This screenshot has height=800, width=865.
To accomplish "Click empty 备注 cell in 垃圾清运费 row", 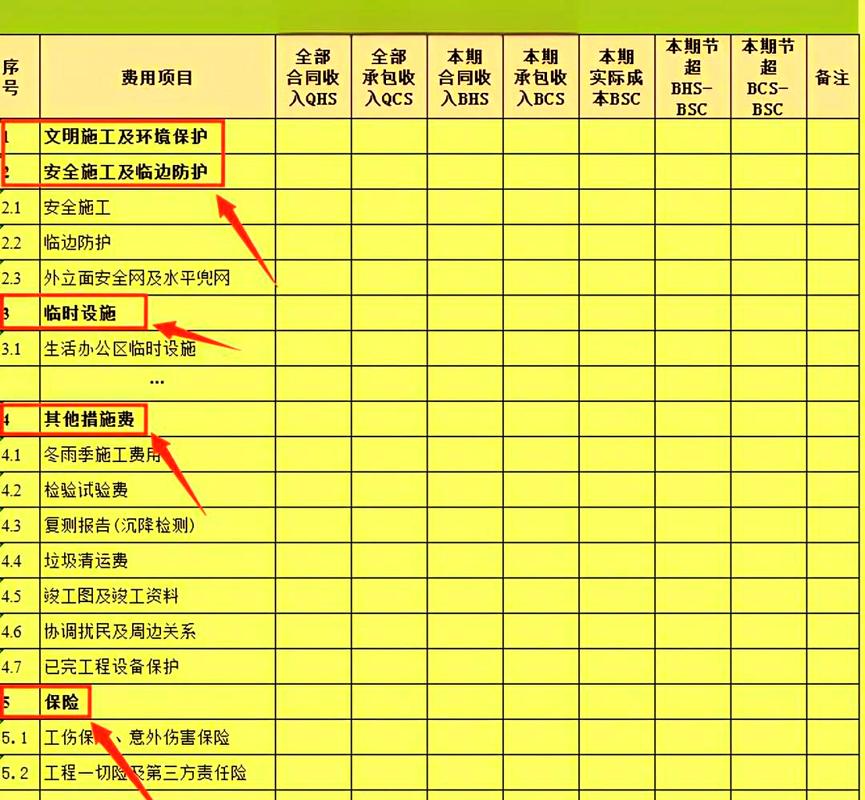I will pyautogui.click(x=833, y=561).
